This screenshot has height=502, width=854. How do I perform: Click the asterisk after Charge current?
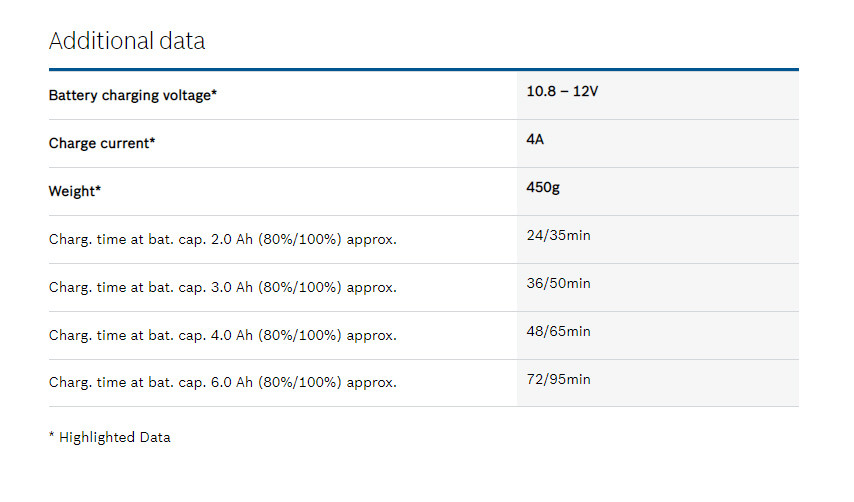pos(152,142)
